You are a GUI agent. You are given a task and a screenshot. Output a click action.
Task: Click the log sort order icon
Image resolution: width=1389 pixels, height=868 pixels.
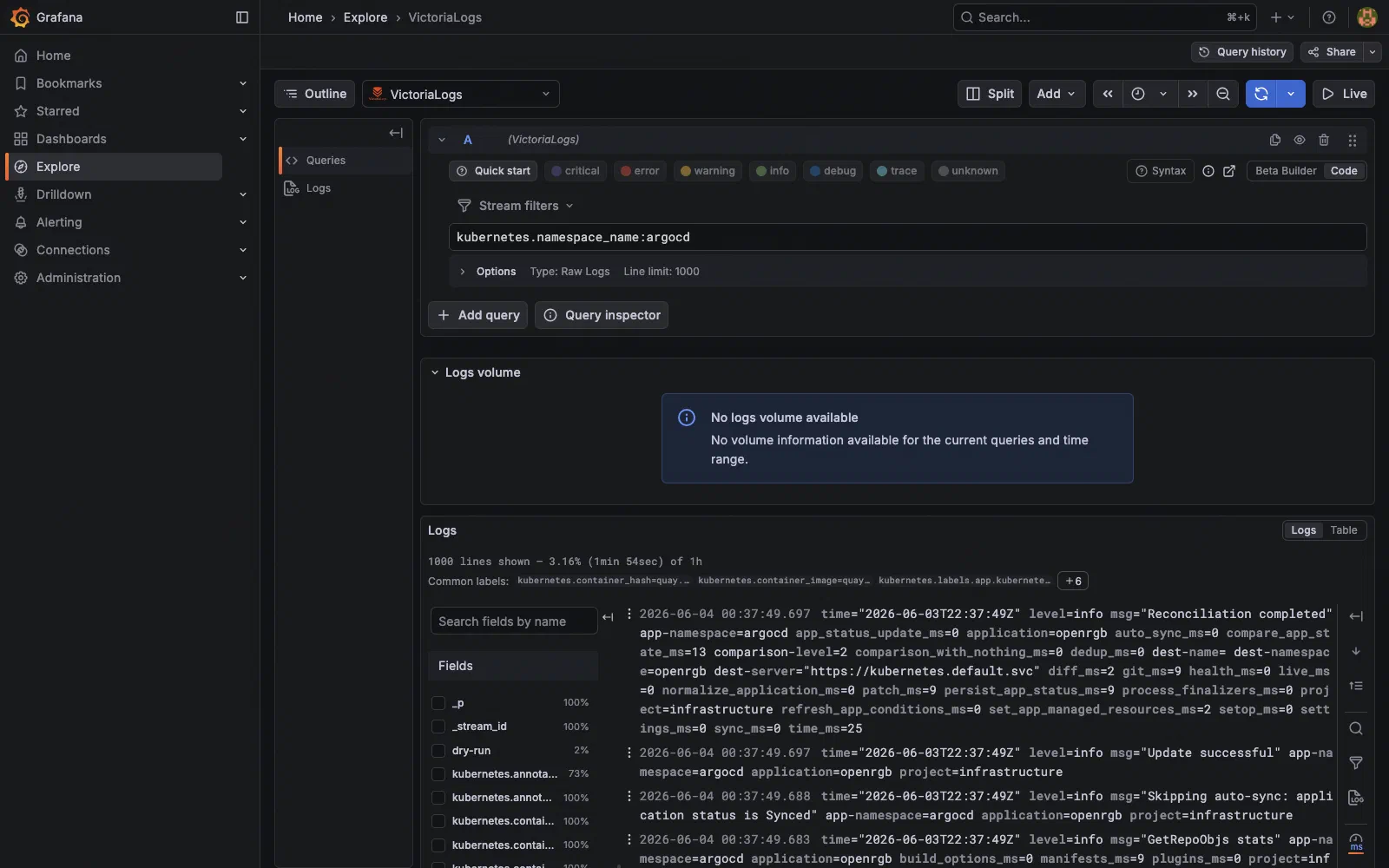click(x=1356, y=686)
